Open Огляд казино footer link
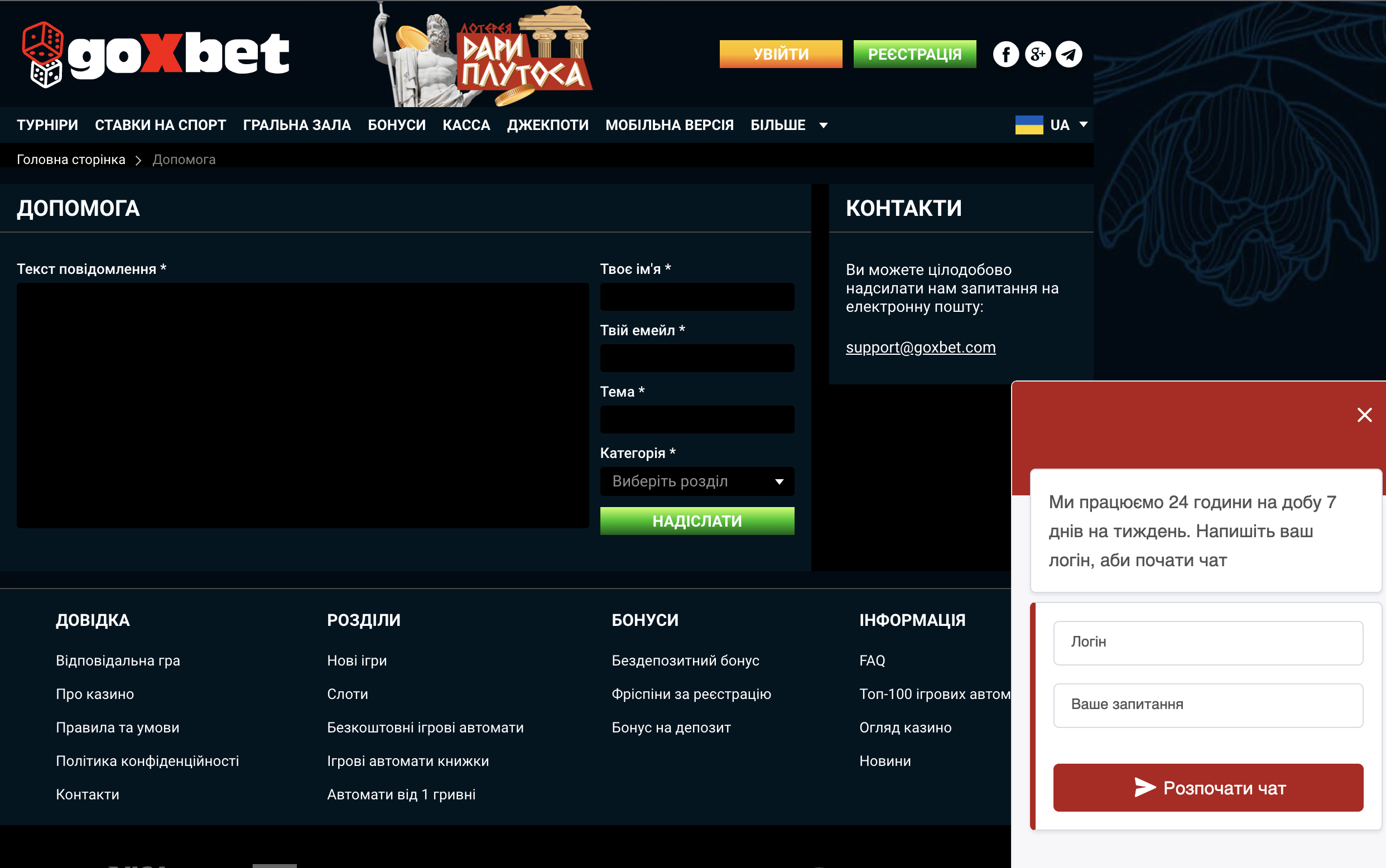The height and width of the screenshot is (868, 1386). click(x=905, y=728)
